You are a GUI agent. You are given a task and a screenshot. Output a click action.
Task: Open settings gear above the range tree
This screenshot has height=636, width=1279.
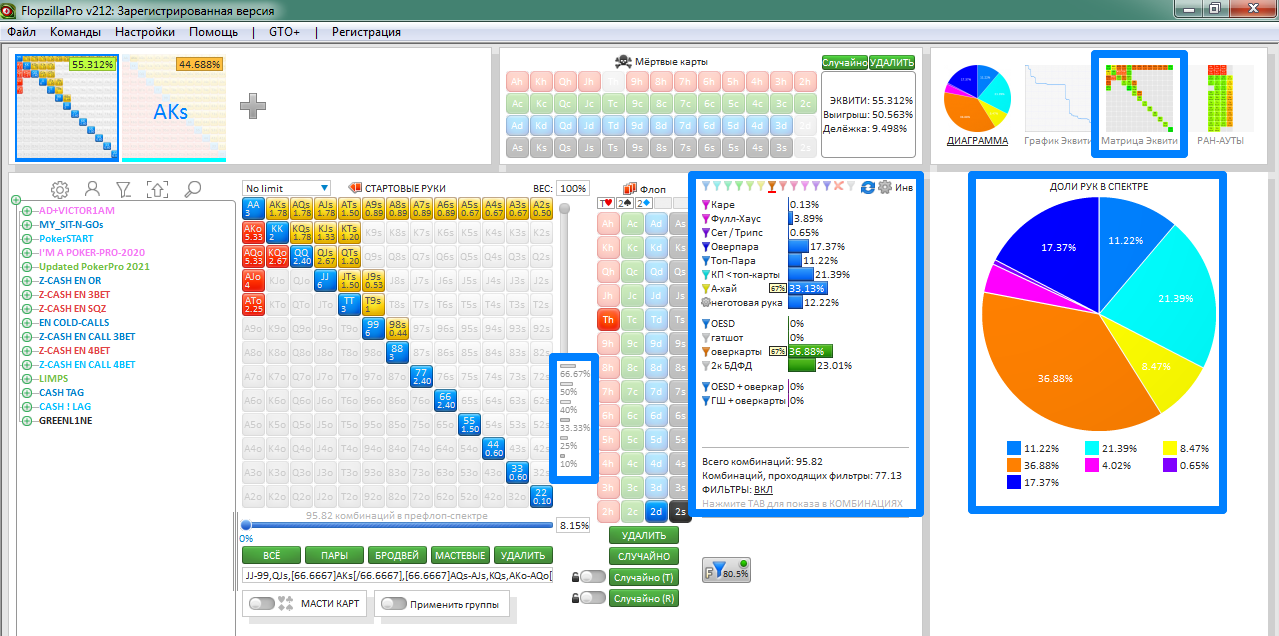60,189
